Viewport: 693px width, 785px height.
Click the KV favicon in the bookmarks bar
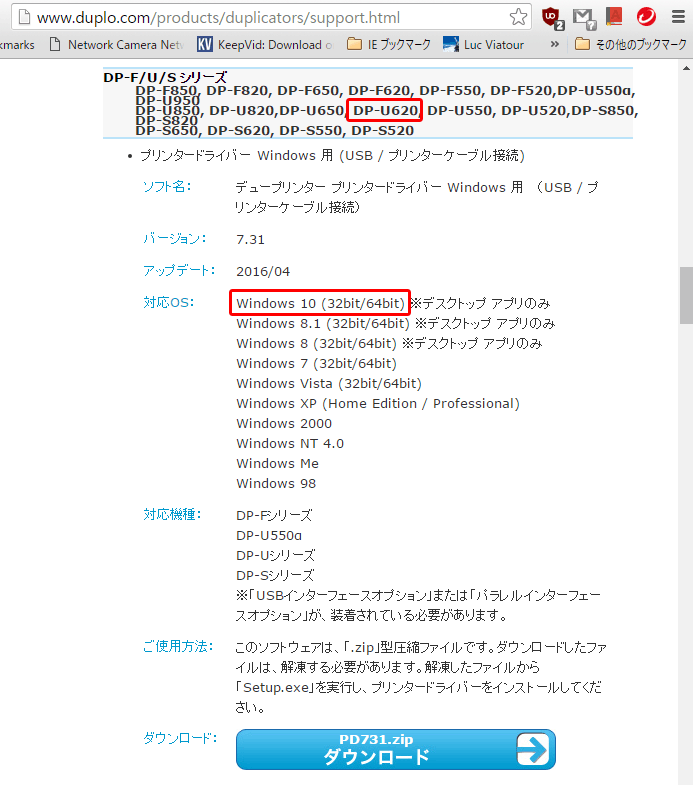click(204, 45)
